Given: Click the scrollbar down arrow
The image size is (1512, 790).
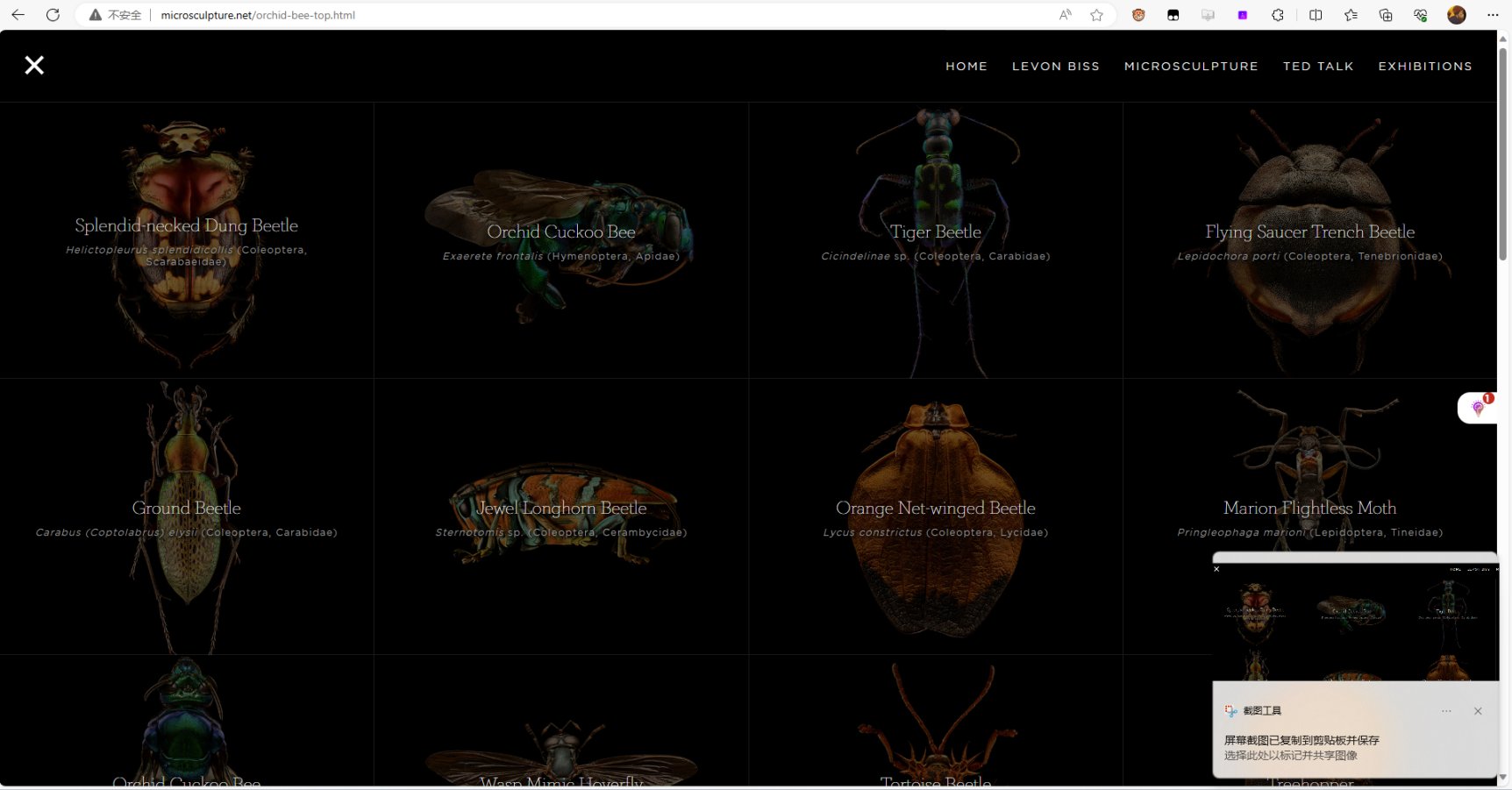Looking at the screenshot, I should click(1504, 778).
